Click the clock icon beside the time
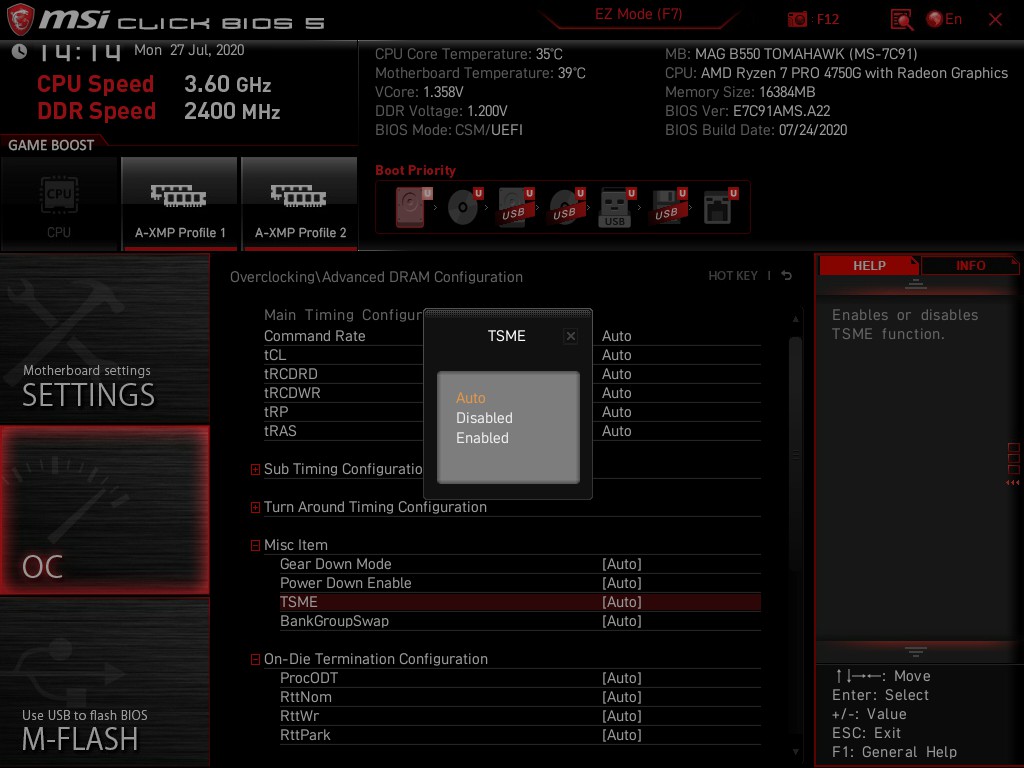This screenshot has height=768, width=1024. 20,52
